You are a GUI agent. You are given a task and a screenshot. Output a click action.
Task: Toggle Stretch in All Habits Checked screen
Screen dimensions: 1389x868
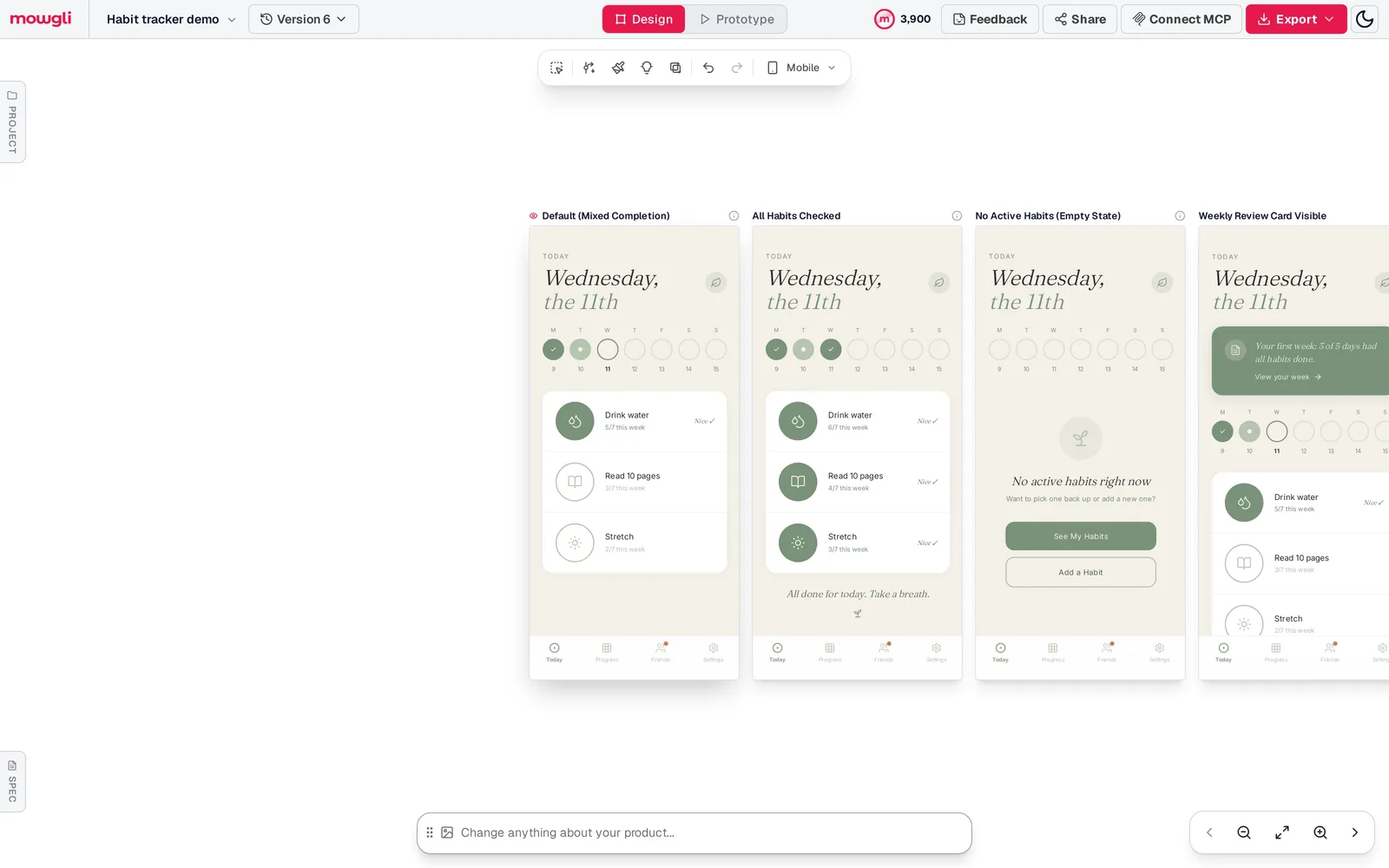(x=798, y=542)
